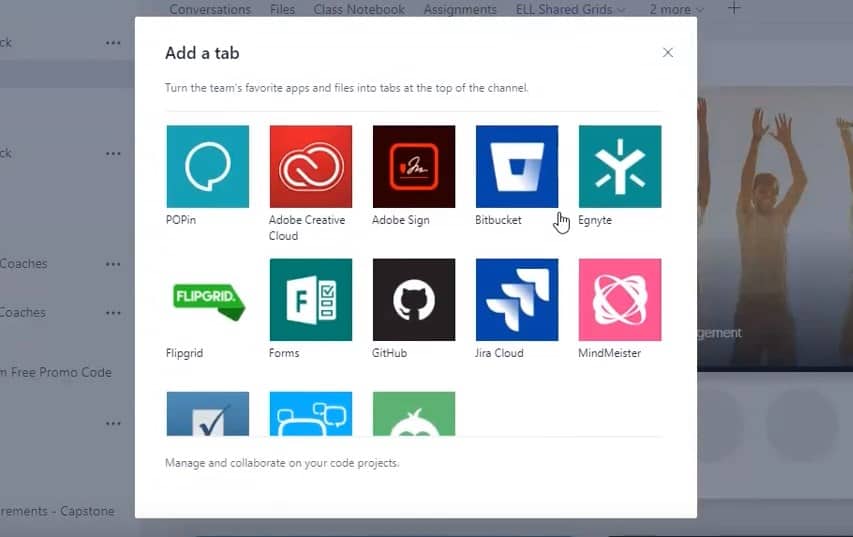The image size is (853, 537).
Task: Open the Conversations tab behind the dialog
Action: (210, 9)
